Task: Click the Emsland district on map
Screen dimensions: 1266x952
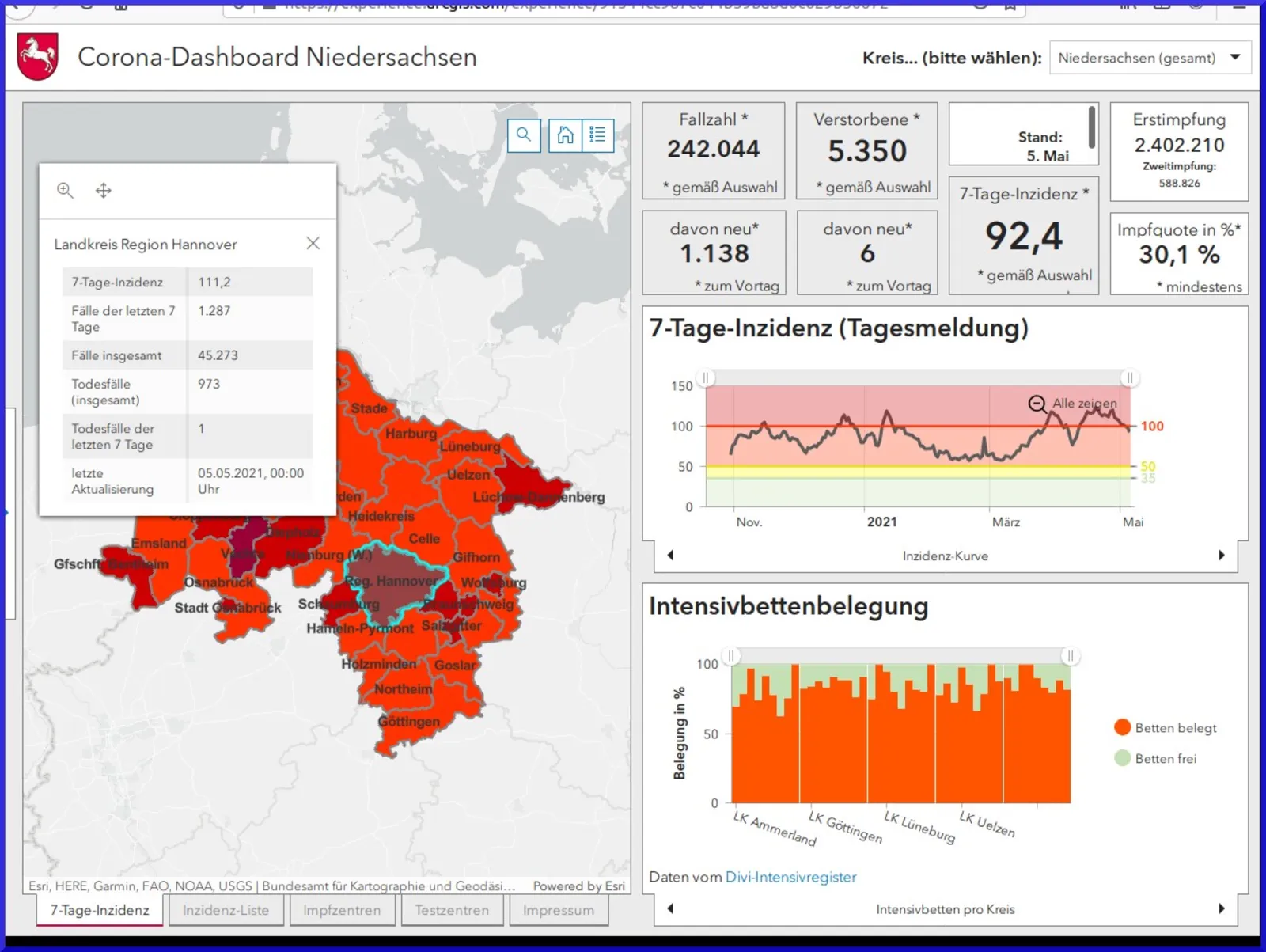Action: (158, 544)
